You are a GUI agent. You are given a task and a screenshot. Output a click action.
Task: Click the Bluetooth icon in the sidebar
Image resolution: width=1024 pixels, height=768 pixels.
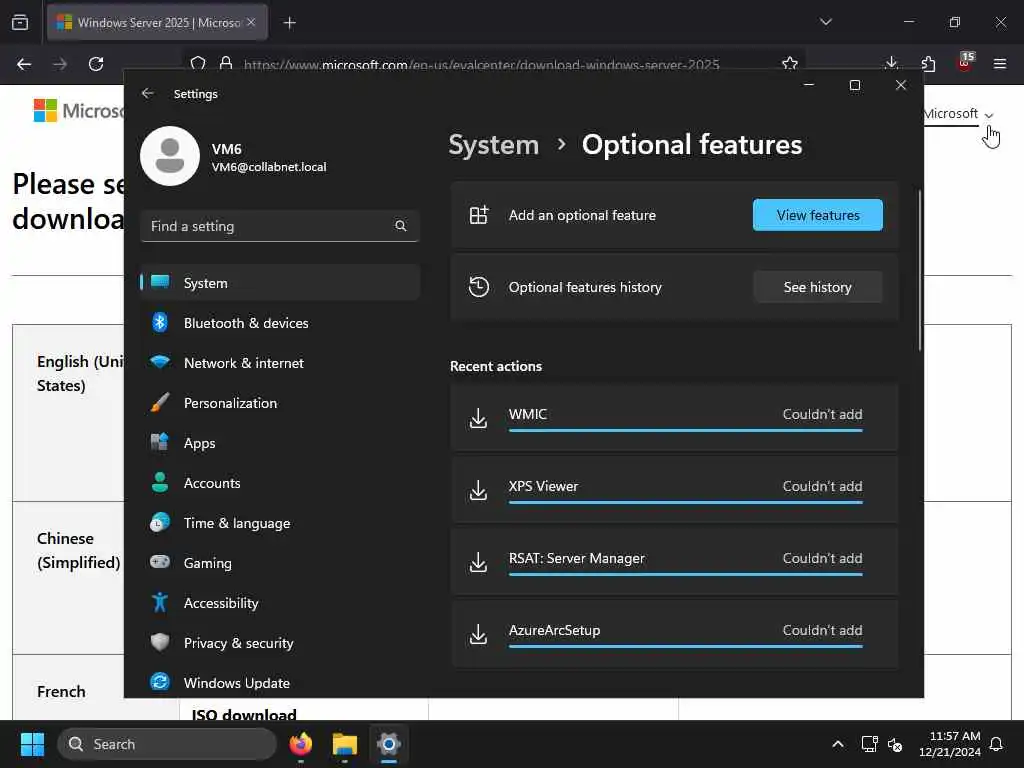(x=160, y=323)
